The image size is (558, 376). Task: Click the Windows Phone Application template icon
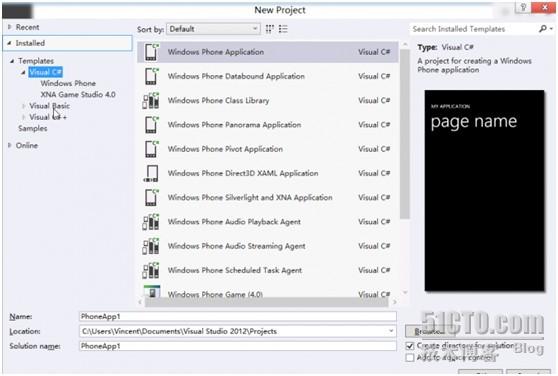coord(151,52)
